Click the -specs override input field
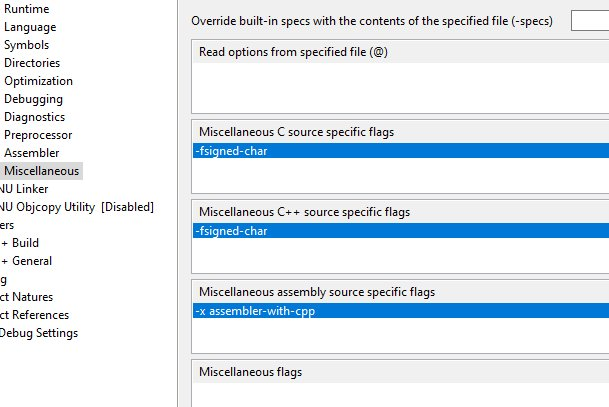 (590, 21)
